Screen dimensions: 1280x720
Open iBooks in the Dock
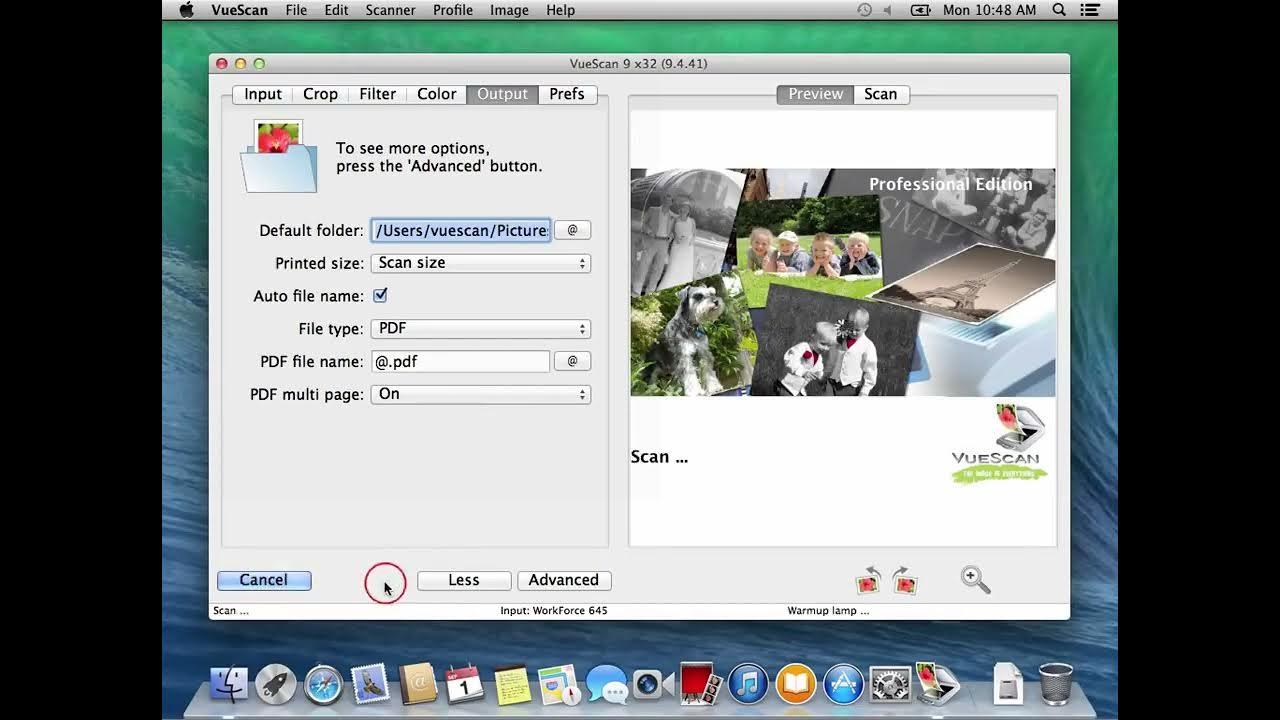pyautogui.click(x=795, y=684)
